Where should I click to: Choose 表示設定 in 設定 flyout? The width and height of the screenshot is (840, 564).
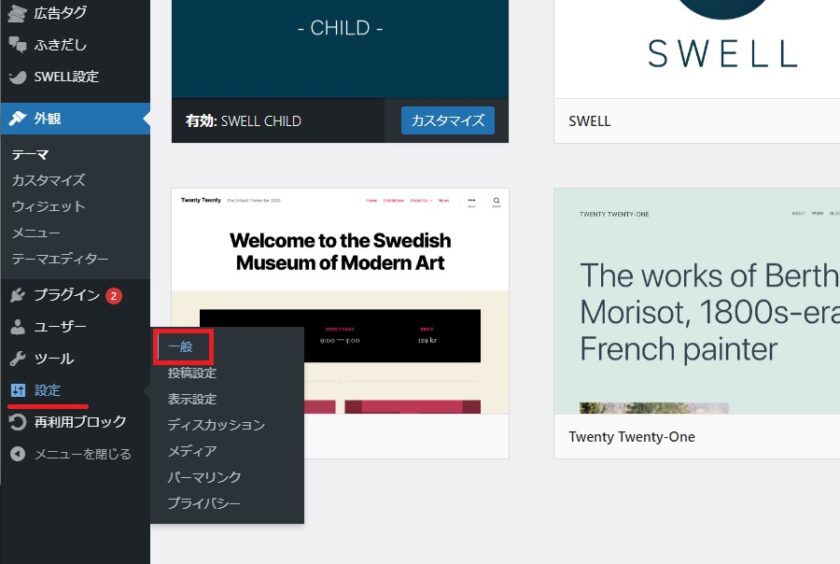tap(192, 399)
